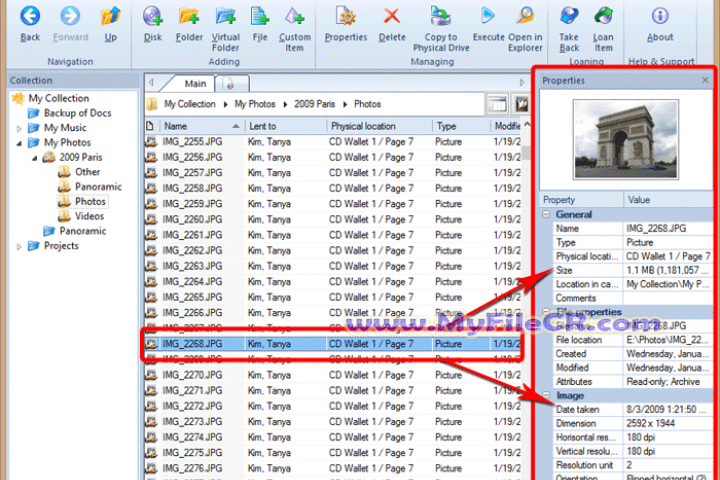The height and width of the screenshot is (480, 720).
Task: Select file IMG_2276.JPG
Action: [333, 468]
